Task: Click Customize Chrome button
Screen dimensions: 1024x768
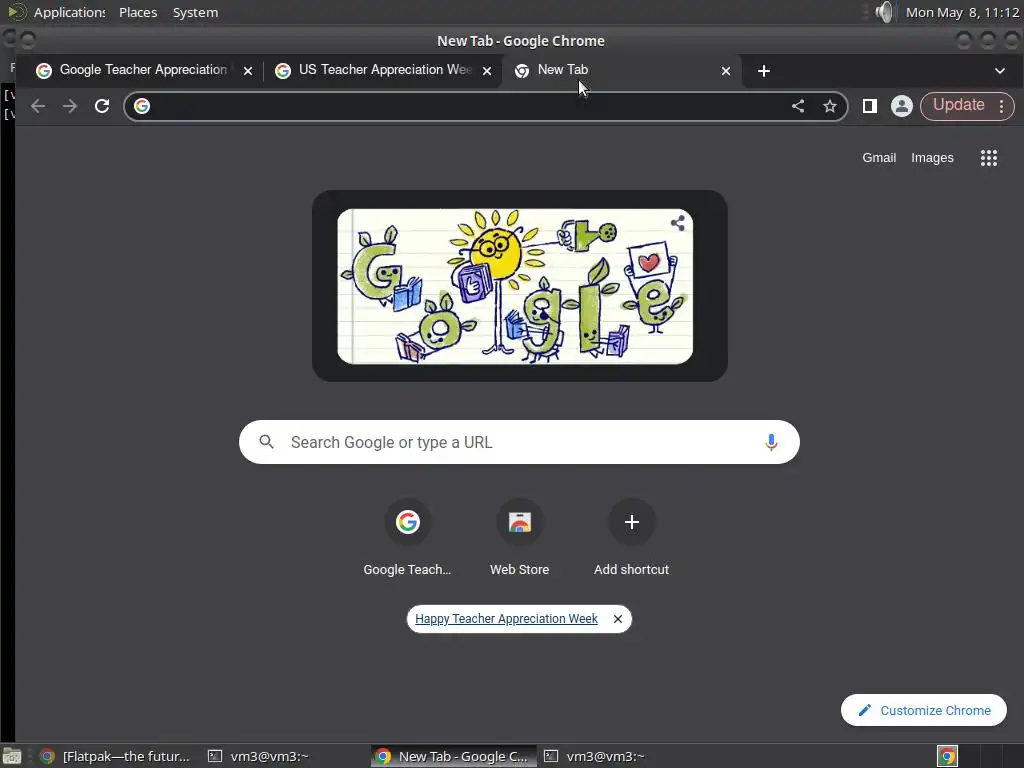Action: click(x=923, y=710)
